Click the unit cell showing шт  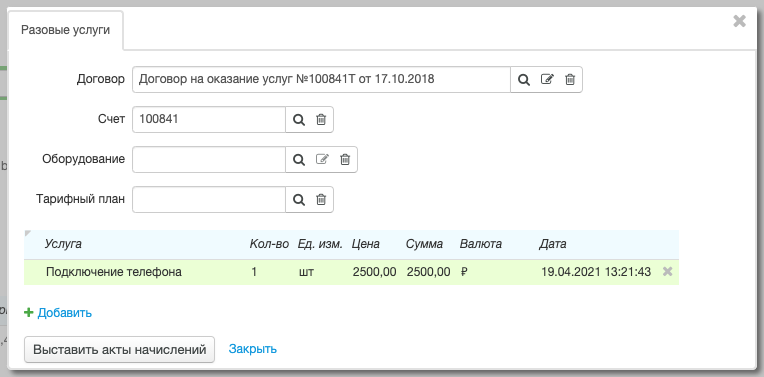306,272
